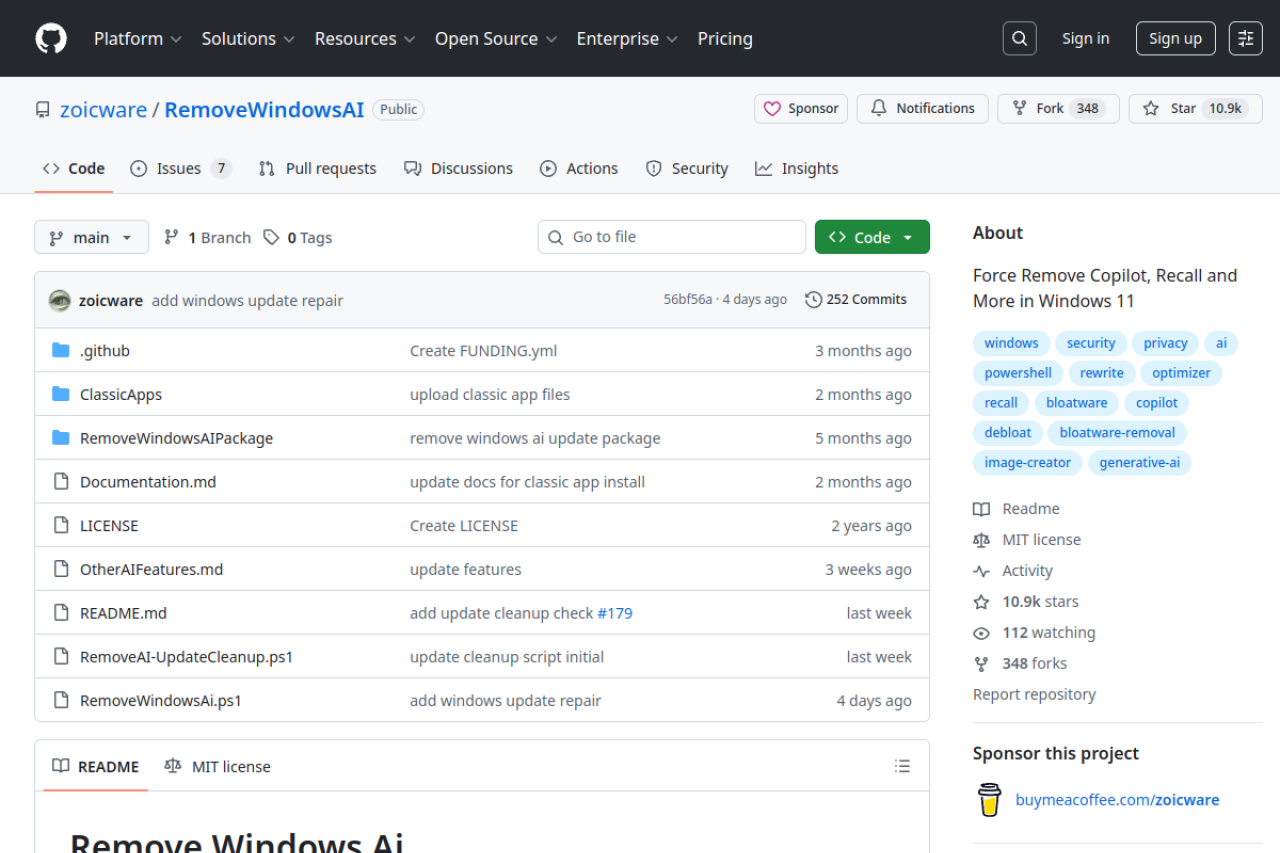1280x853 pixels.
Task: Click the buymeacoffee cup icon
Action: (989, 800)
